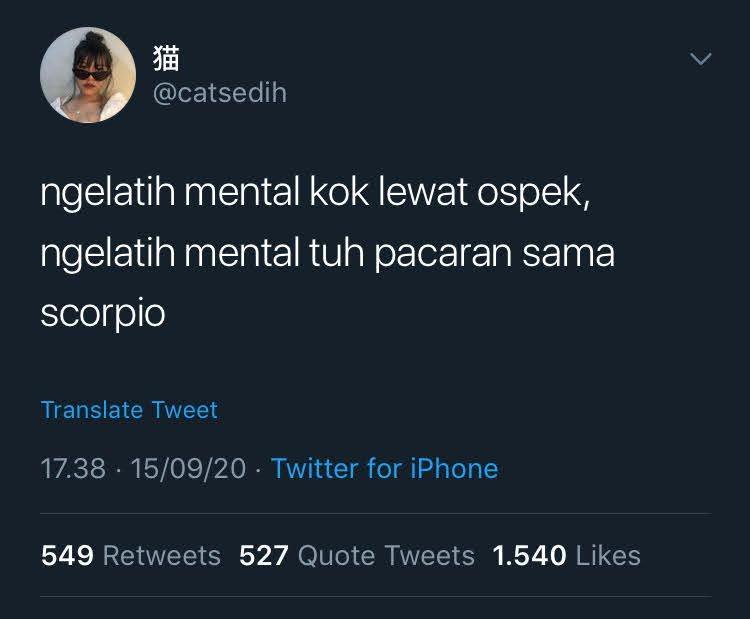Tap the display name 猫
The width and height of the screenshot is (750, 619).
pyautogui.click(x=166, y=58)
